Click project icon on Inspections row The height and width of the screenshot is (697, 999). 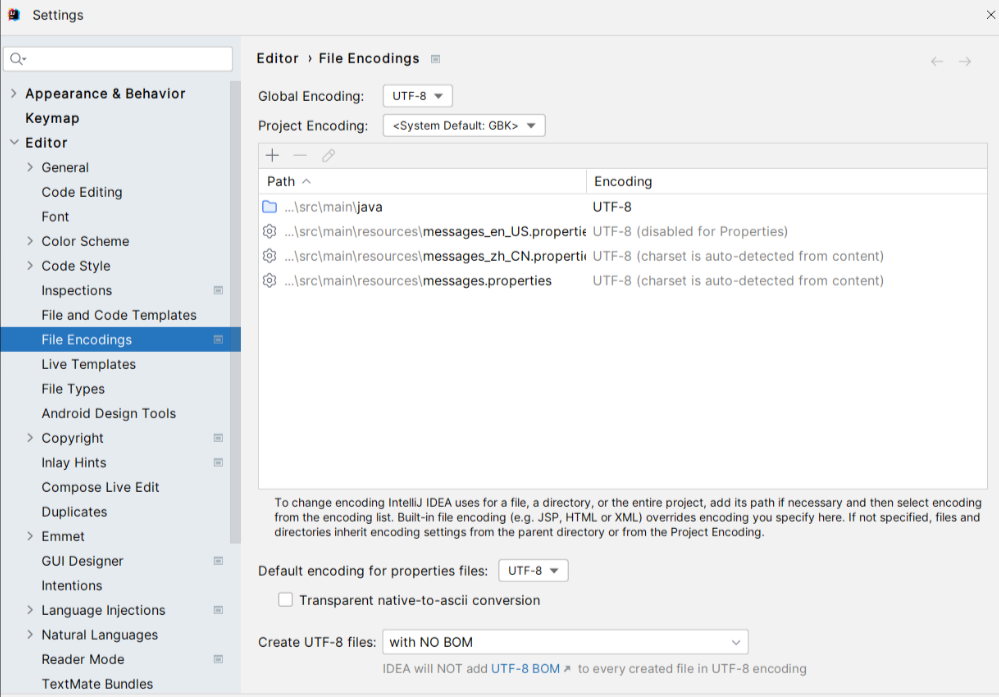(x=219, y=291)
